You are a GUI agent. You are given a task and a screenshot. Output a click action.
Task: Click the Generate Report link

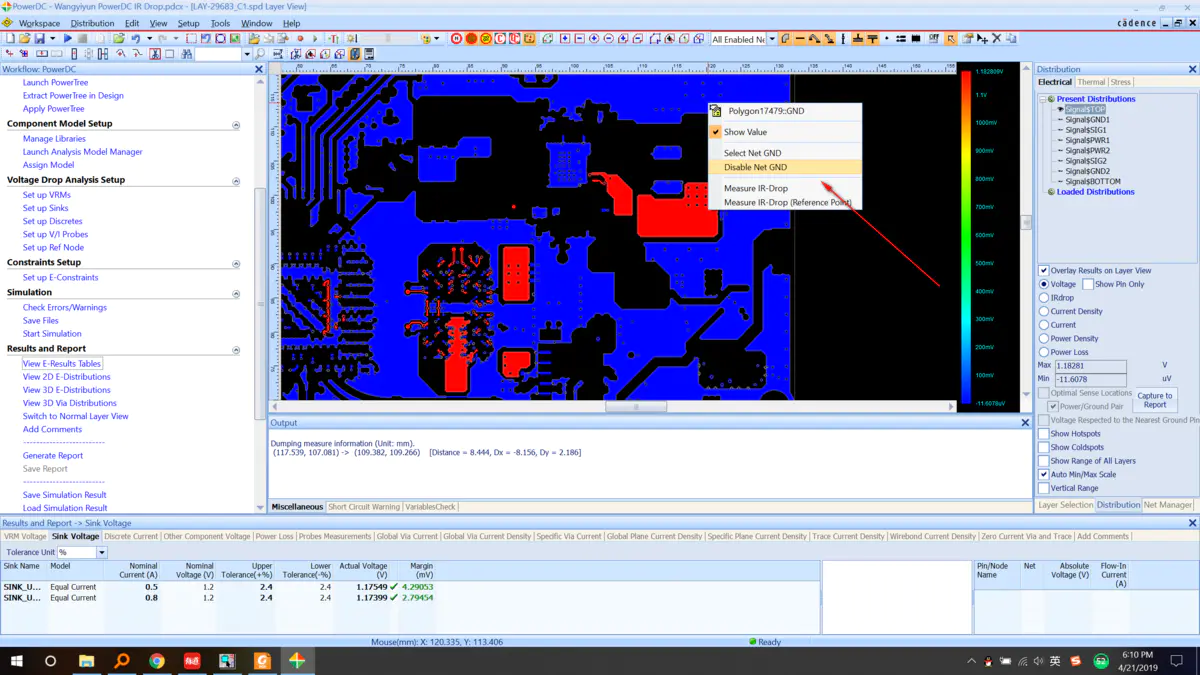[53, 456]
